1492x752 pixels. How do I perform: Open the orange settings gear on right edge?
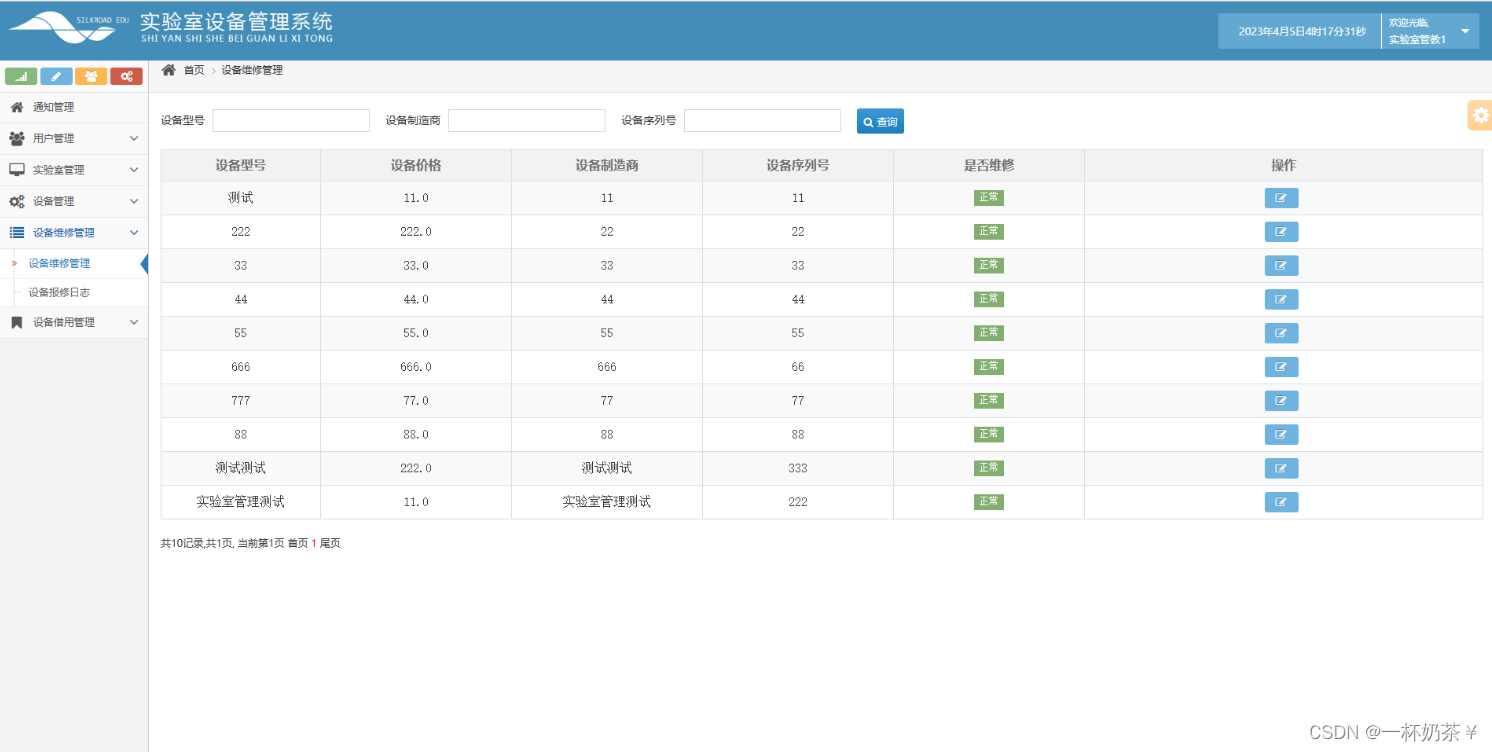[x=1480, y=115]
